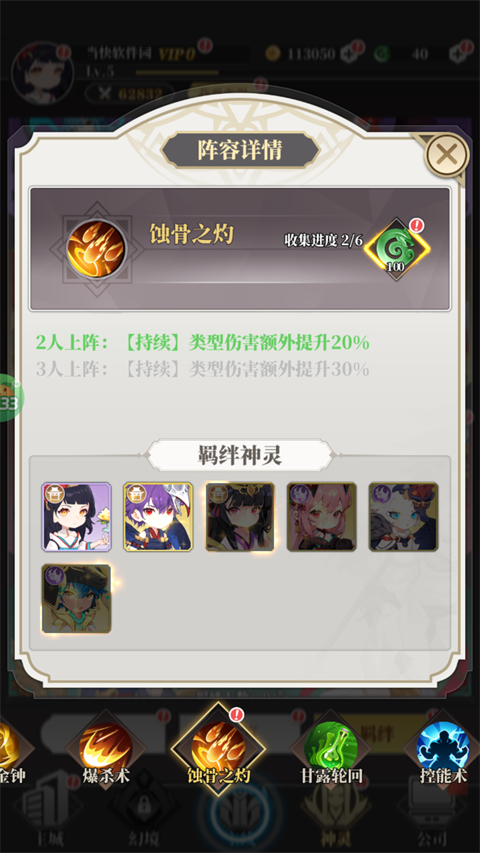
Task: Tap the player avatar at top left
Action: pyautogui.click(x=42, y=72)
